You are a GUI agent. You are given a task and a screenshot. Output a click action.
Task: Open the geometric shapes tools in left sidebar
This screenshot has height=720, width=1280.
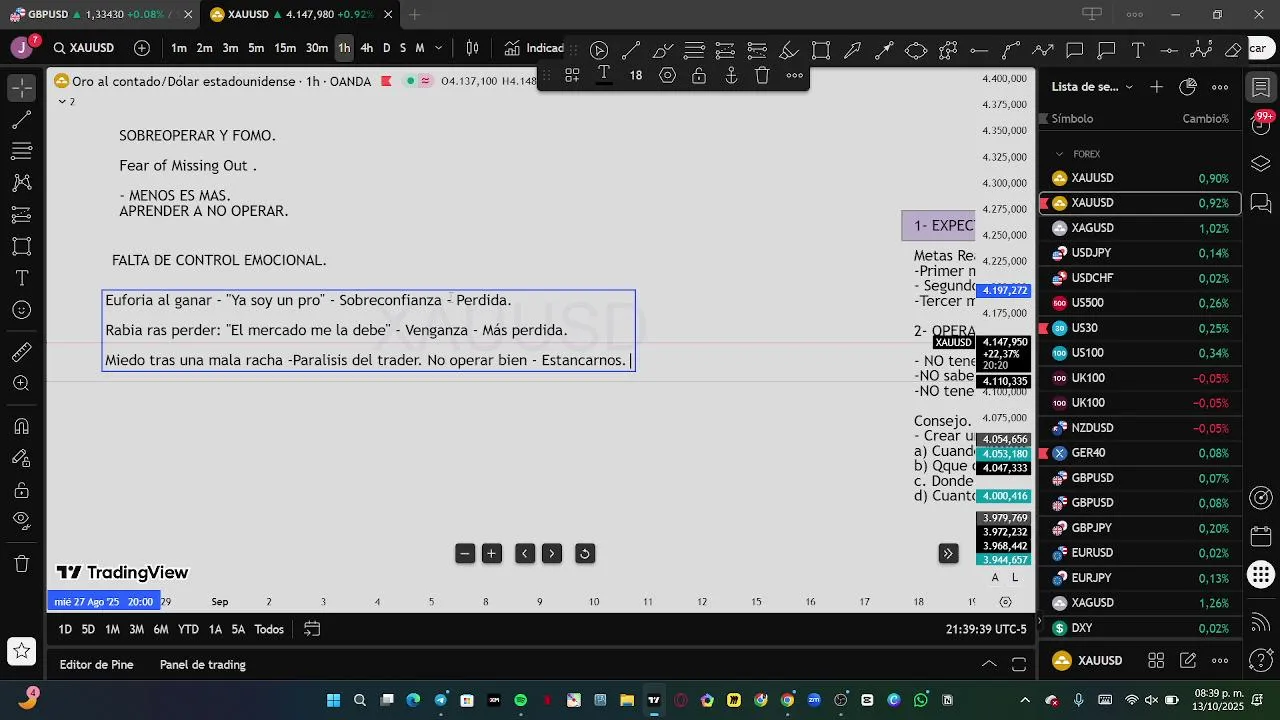[x=21, y=246]
